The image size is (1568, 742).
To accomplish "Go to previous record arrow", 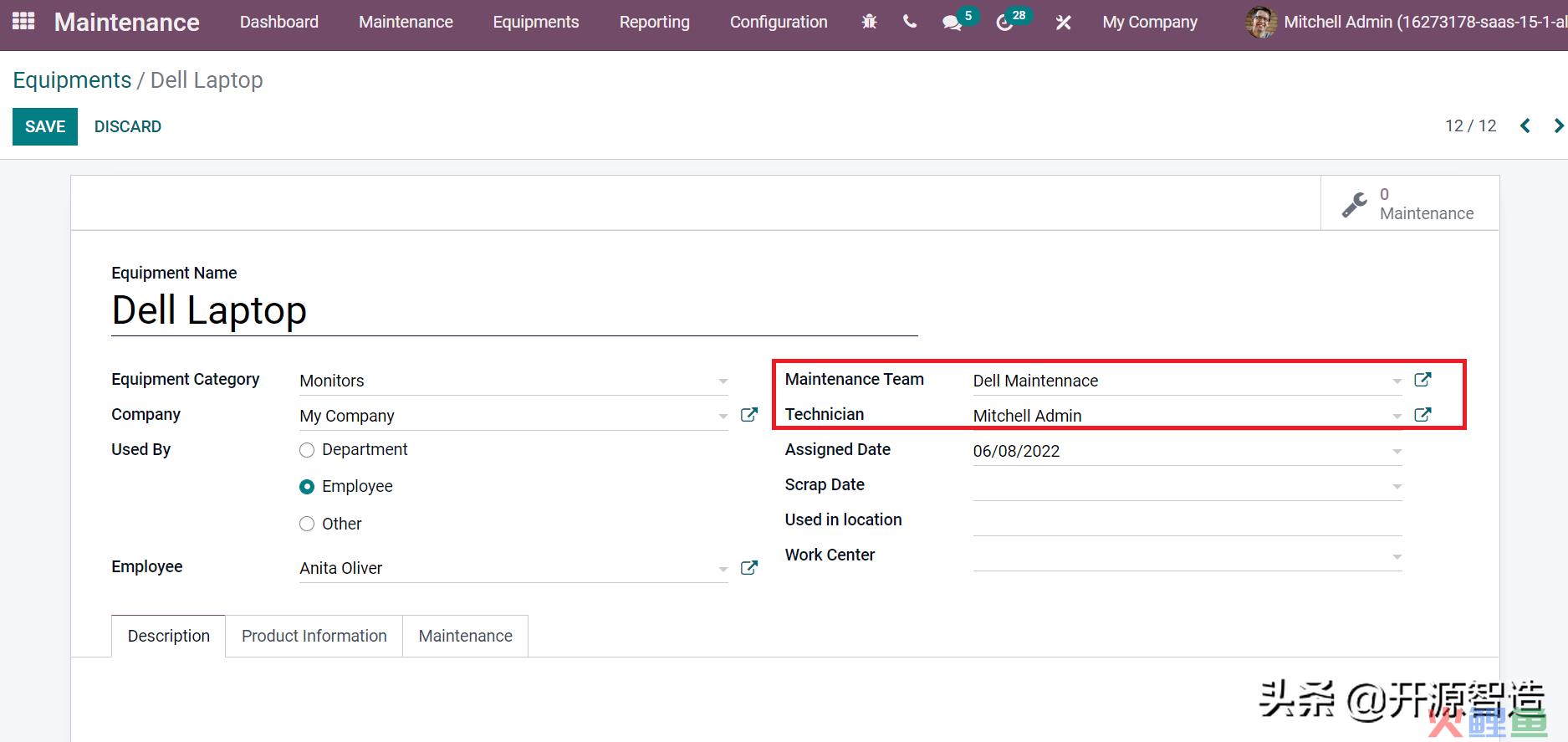I will [x=1525, y=125].
